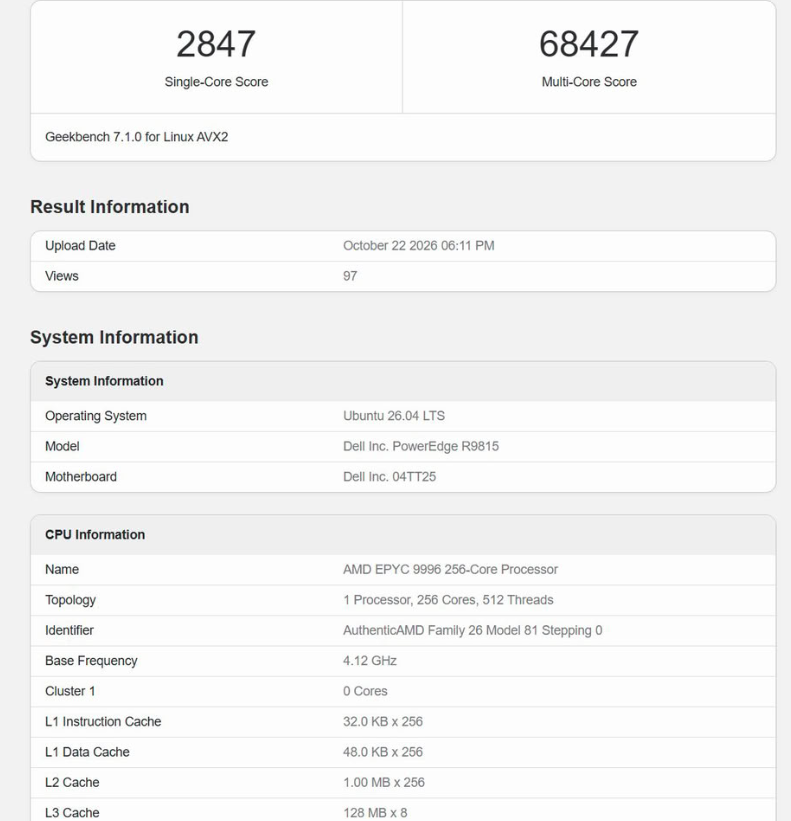Select the L1 Instruction Cache label

tap(103, 721)
